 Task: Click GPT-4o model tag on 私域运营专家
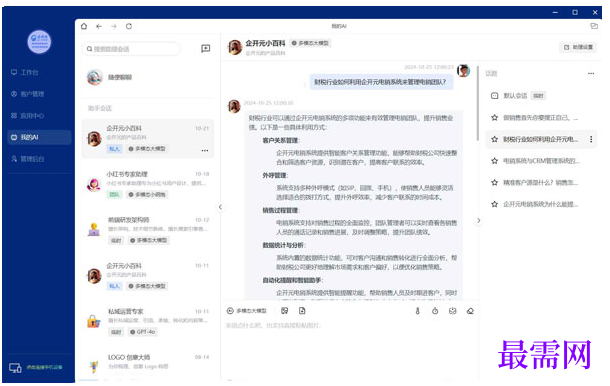point(142,332)
